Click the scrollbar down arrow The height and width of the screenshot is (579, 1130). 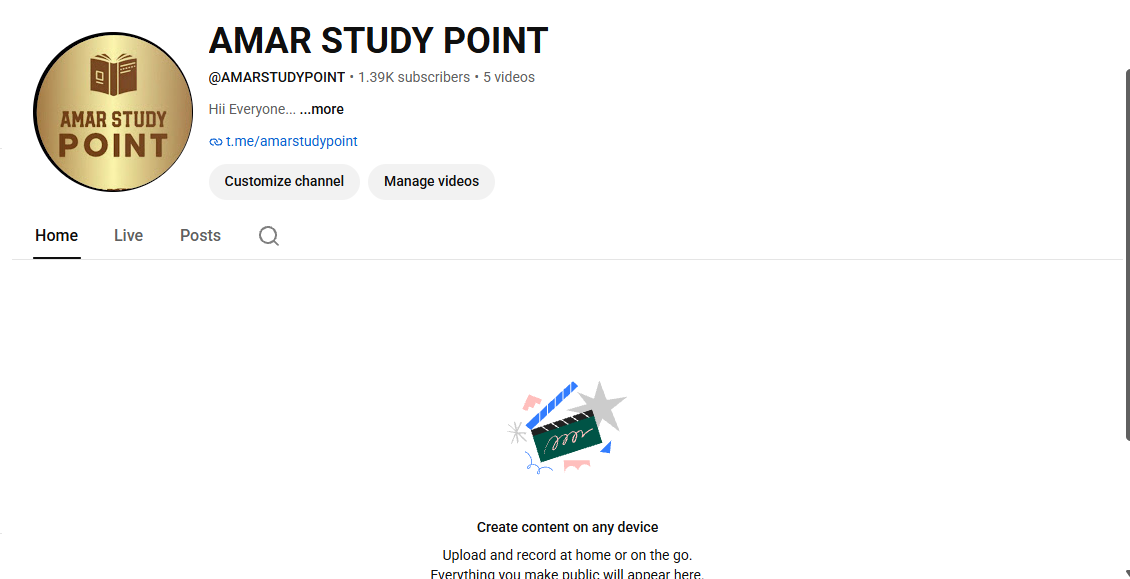coord(1126,574)
